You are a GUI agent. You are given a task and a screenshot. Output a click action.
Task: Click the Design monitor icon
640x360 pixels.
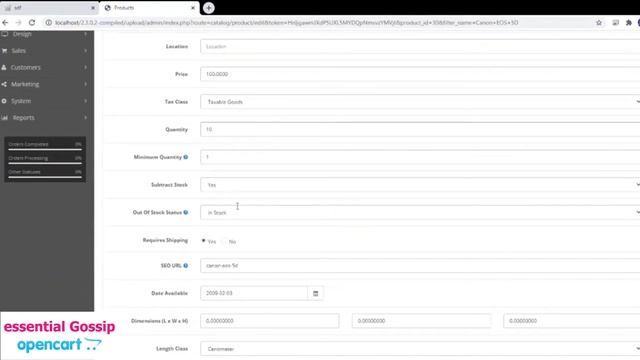(4, 34)
